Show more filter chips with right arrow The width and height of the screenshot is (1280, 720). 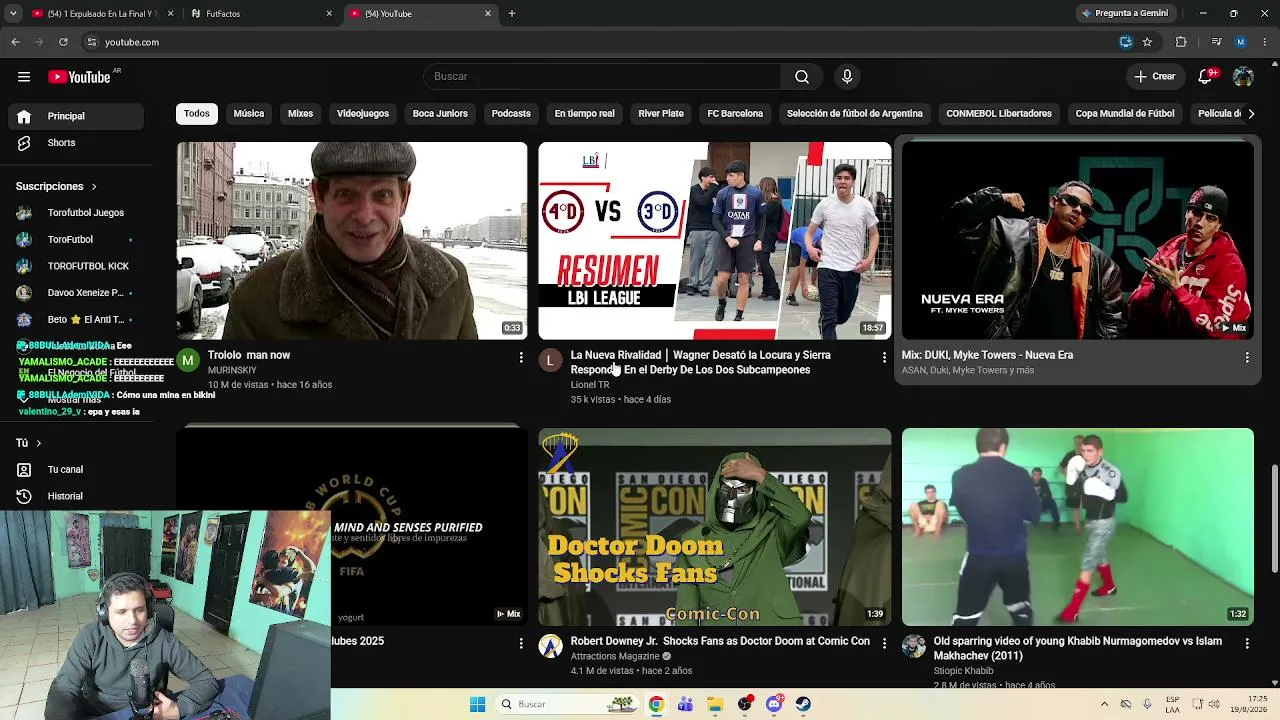pyautogui.click(x=1250, y=114)
